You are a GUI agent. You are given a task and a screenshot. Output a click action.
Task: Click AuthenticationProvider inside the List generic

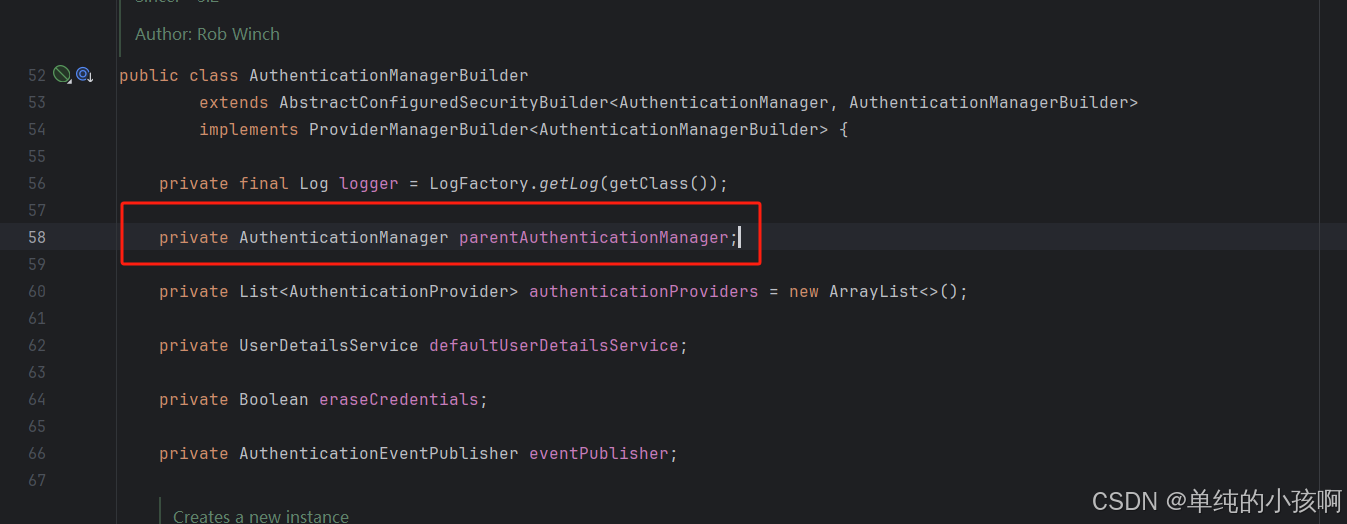(x=399, y=291)
